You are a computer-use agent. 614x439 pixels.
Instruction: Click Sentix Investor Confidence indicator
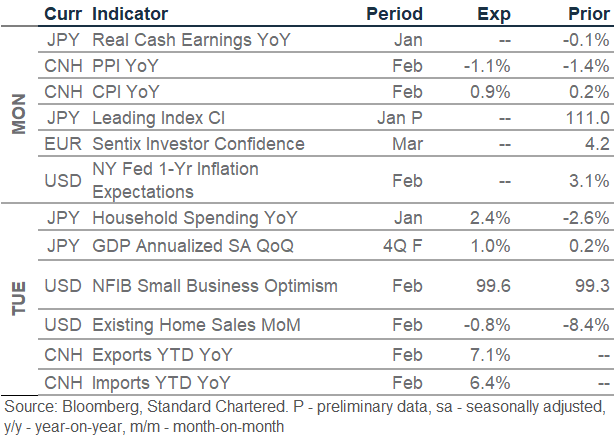click(197, 144)
